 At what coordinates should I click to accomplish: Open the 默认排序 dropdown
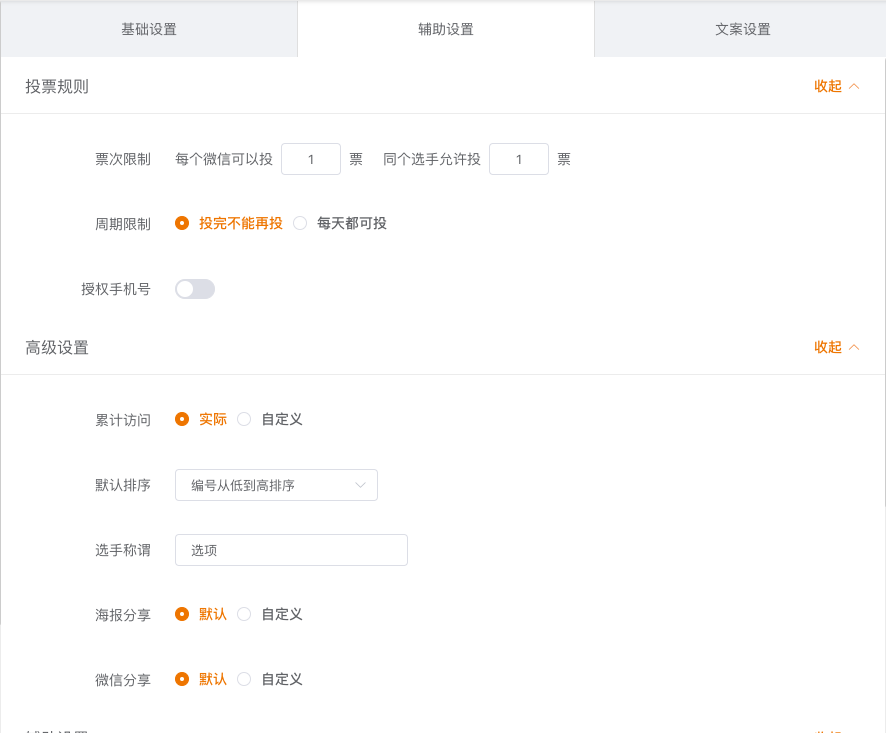pos(276,485)
